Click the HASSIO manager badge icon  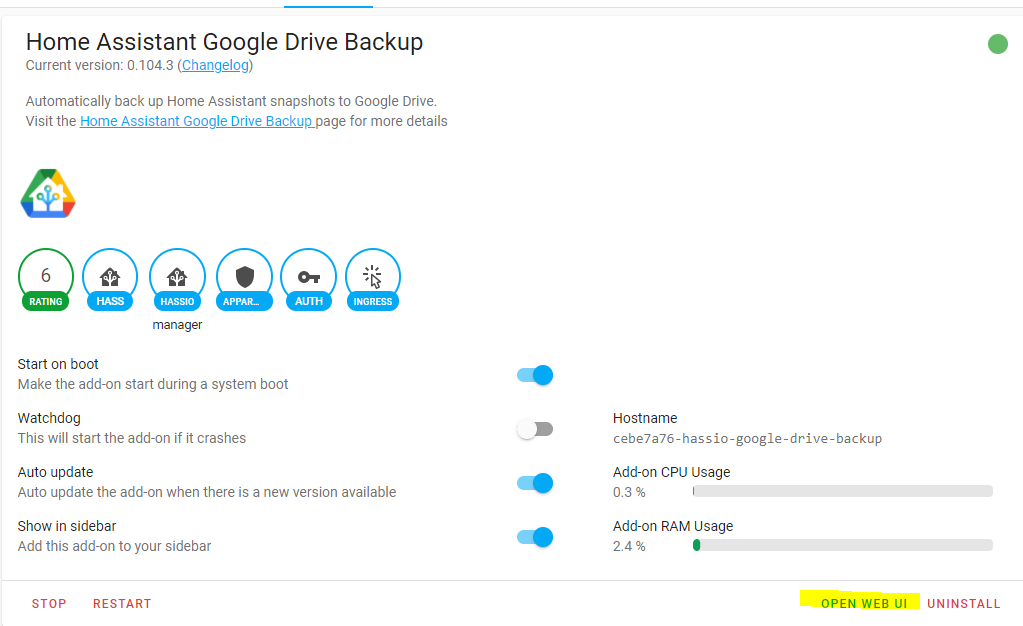177,279
